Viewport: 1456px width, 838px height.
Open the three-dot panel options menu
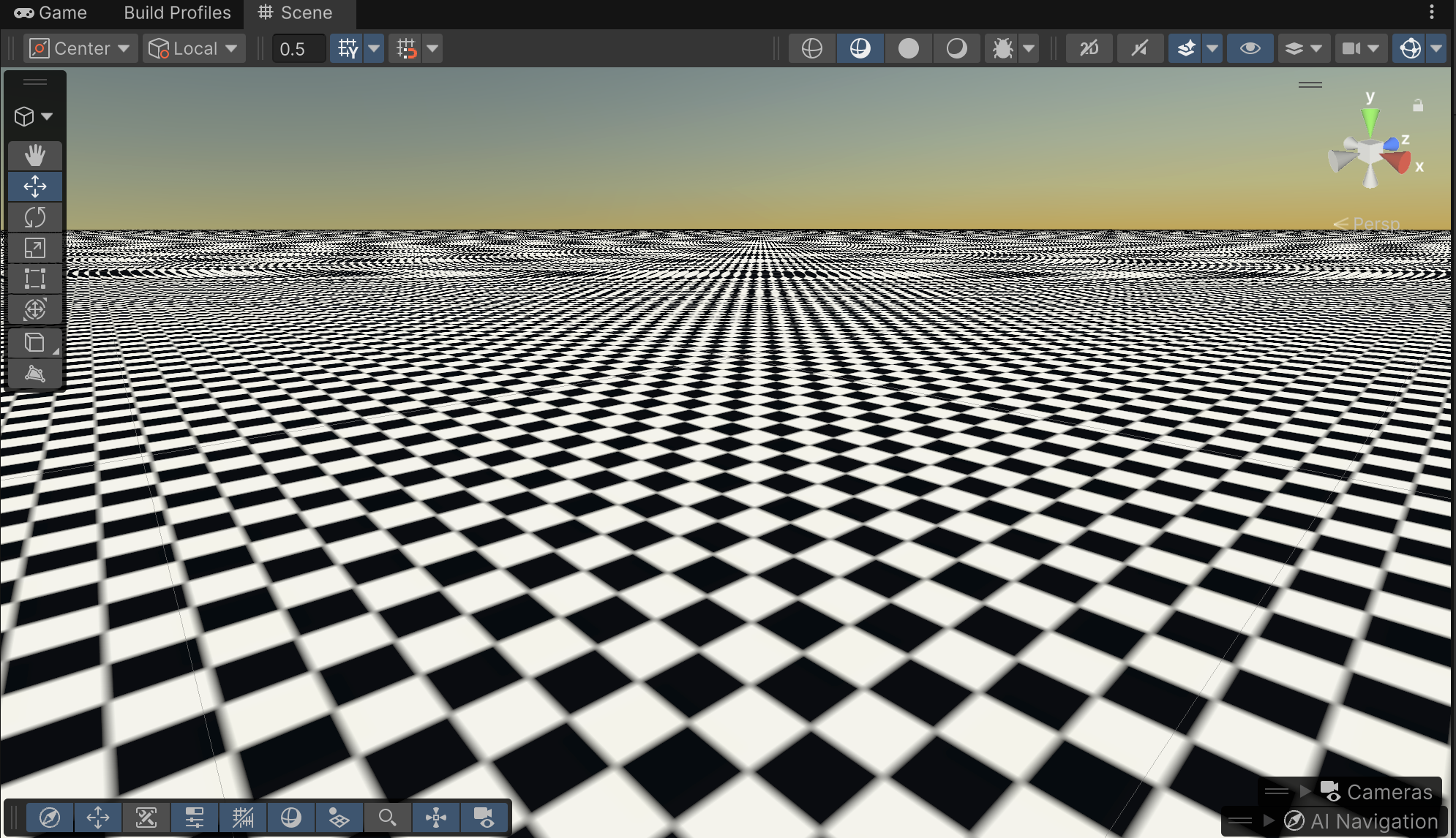1432,12
